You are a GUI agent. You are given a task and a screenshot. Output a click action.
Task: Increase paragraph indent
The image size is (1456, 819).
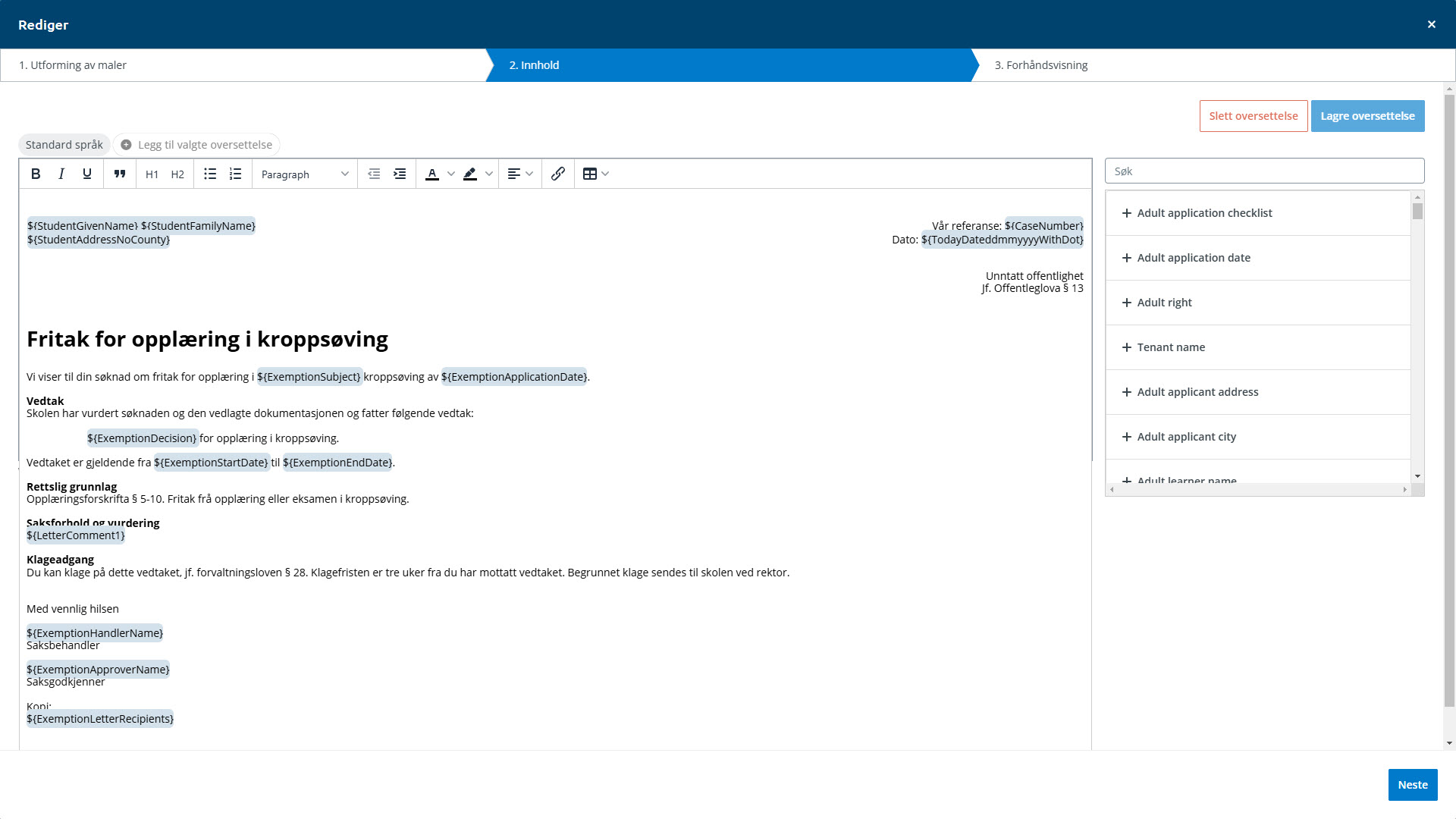tap(400, 174)
